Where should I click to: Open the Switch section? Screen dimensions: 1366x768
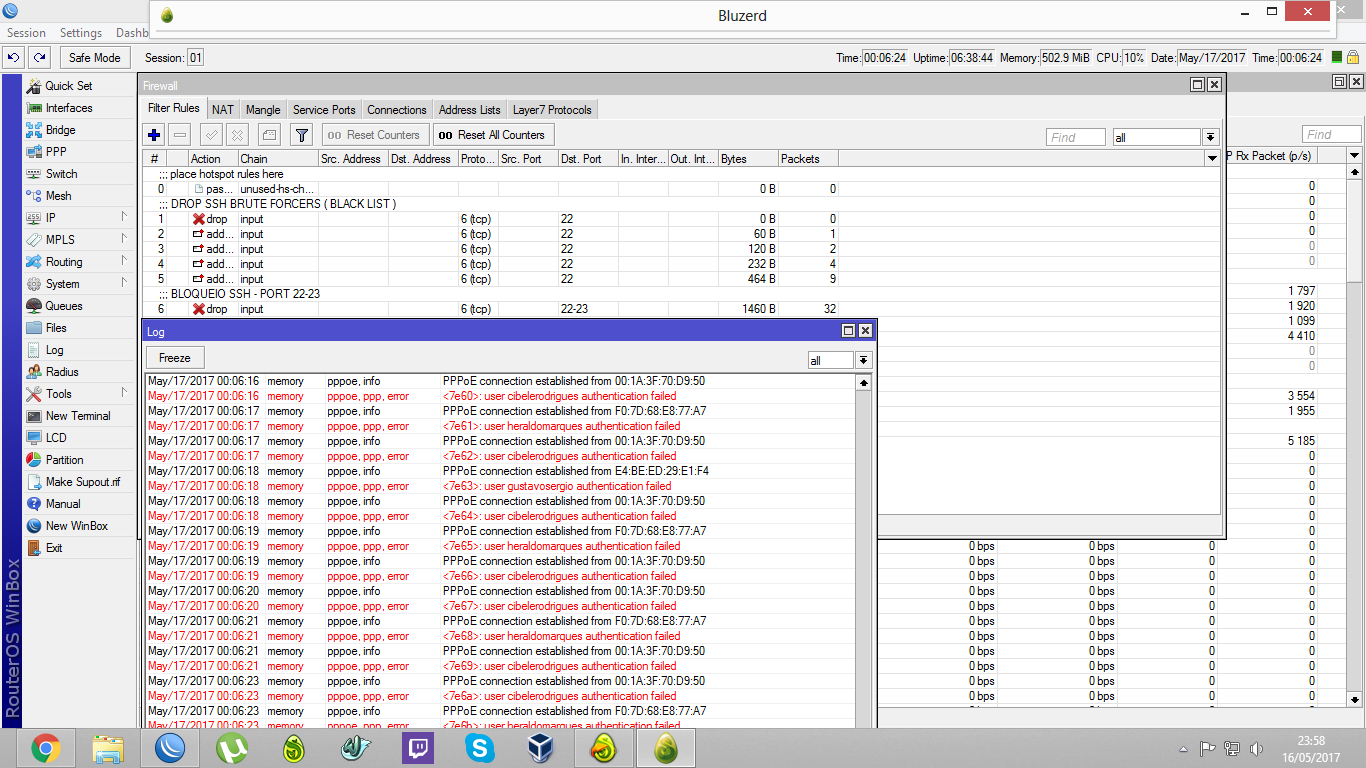tap(61, 174)
